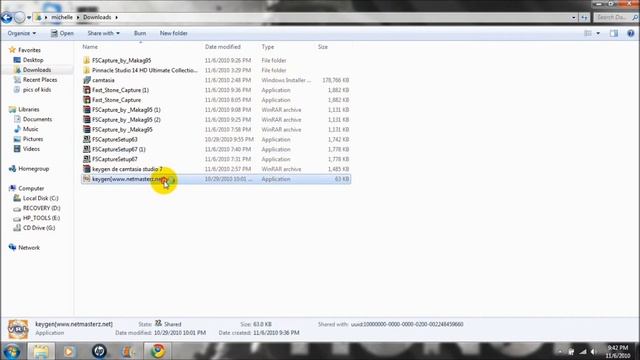Click the michelle breadcrumb in address bar
The height and width of the screenshot is (360, 640).
62,17
